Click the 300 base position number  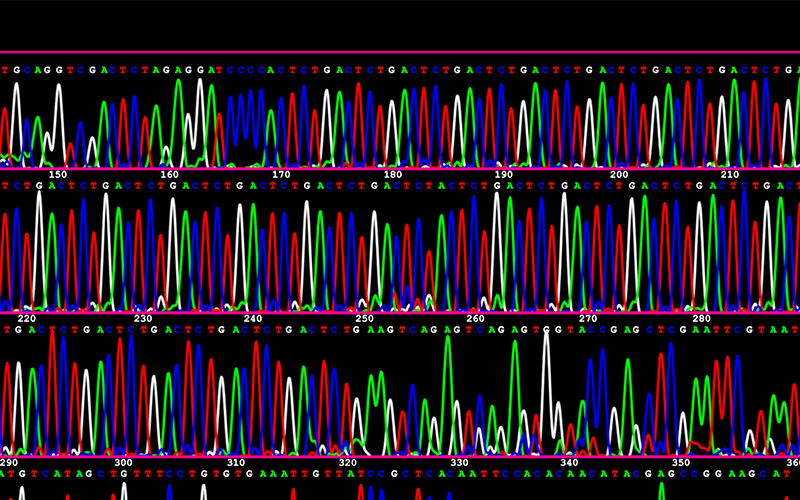click(x=123, y=463)
